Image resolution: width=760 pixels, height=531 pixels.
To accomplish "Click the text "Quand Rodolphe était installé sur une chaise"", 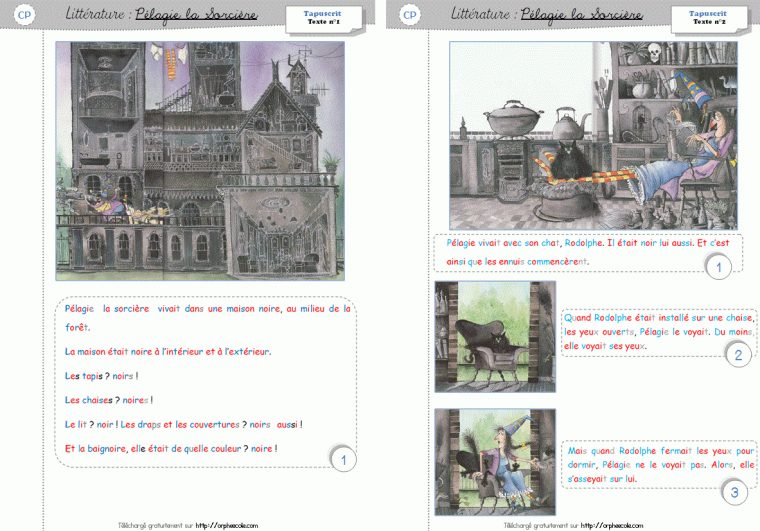I will point(659,318).
